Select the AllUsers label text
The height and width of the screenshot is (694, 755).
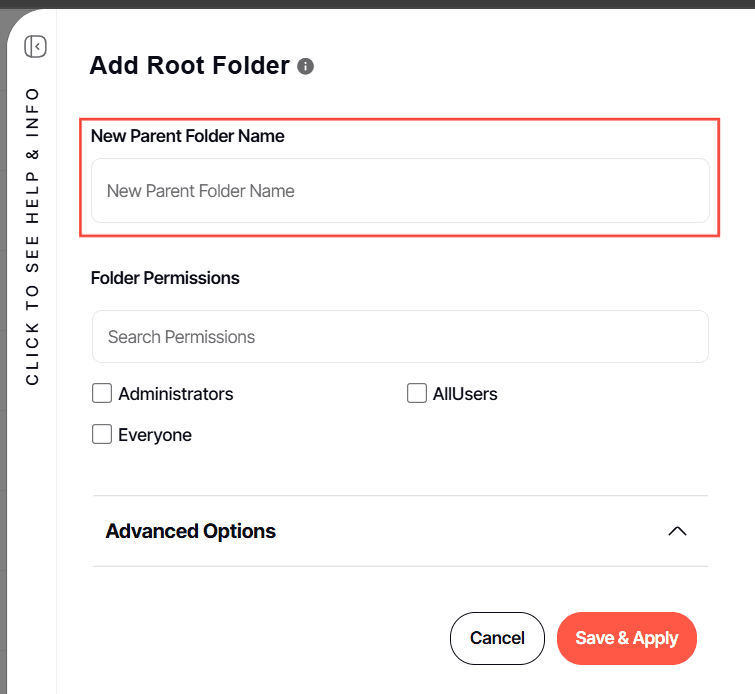(x=465, y=394)
